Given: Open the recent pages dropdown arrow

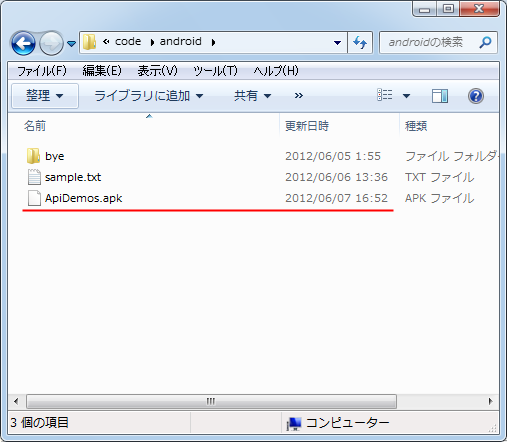Looking at the screenshot, I should tap(71, 43).
